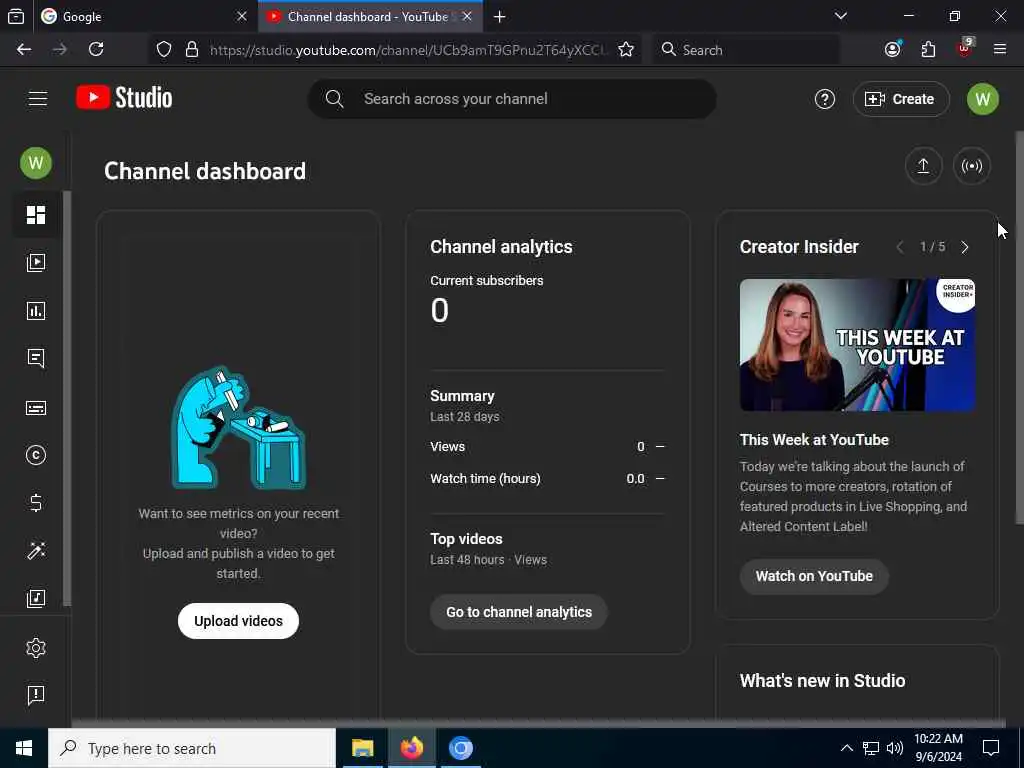Click the Go live broadcast icon
Image resolution: width=1024 pixels, height=768 pixels.
[972, 167]
